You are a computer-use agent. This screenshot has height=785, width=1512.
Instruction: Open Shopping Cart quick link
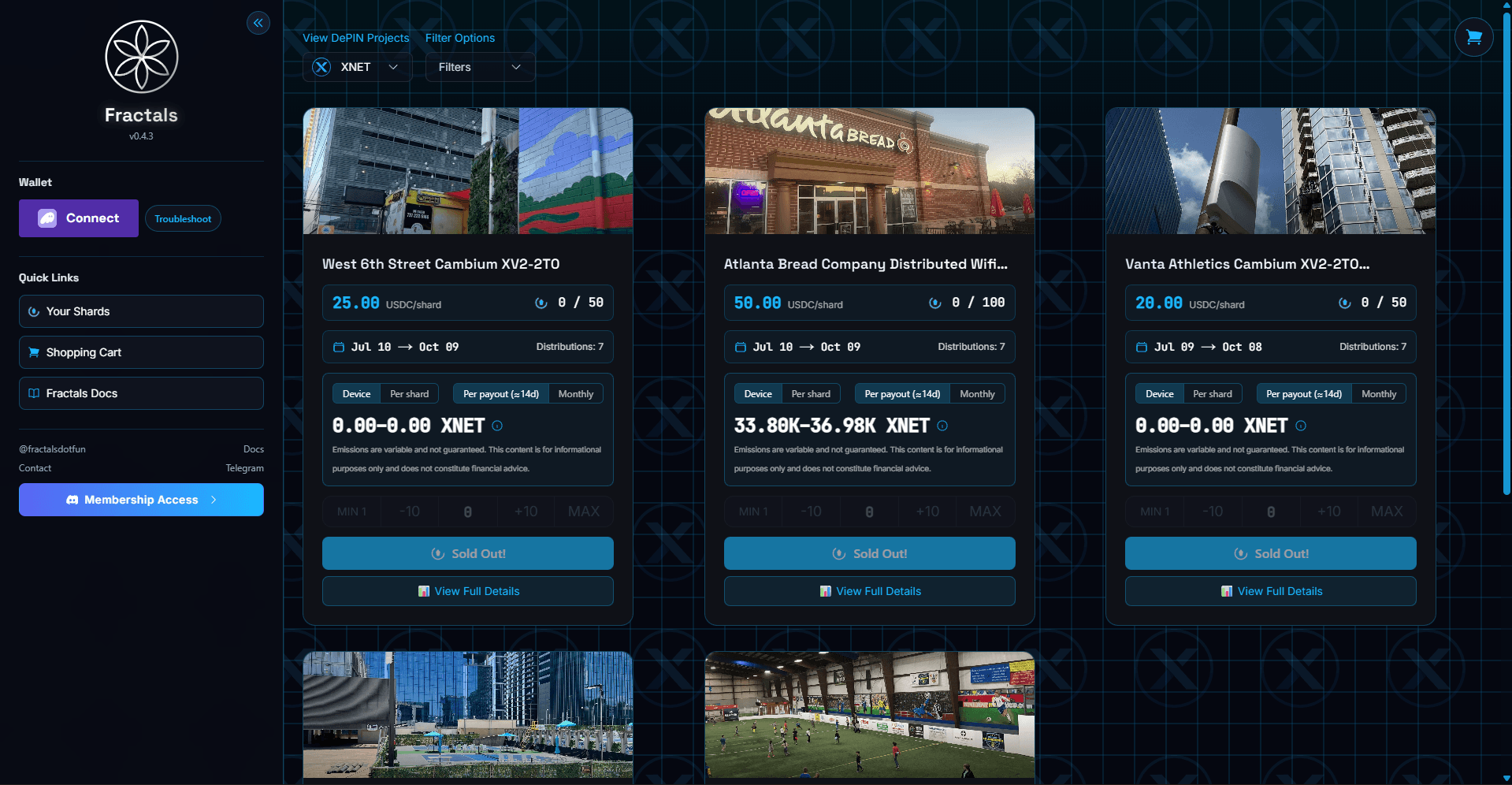click(x=141, y=352)
